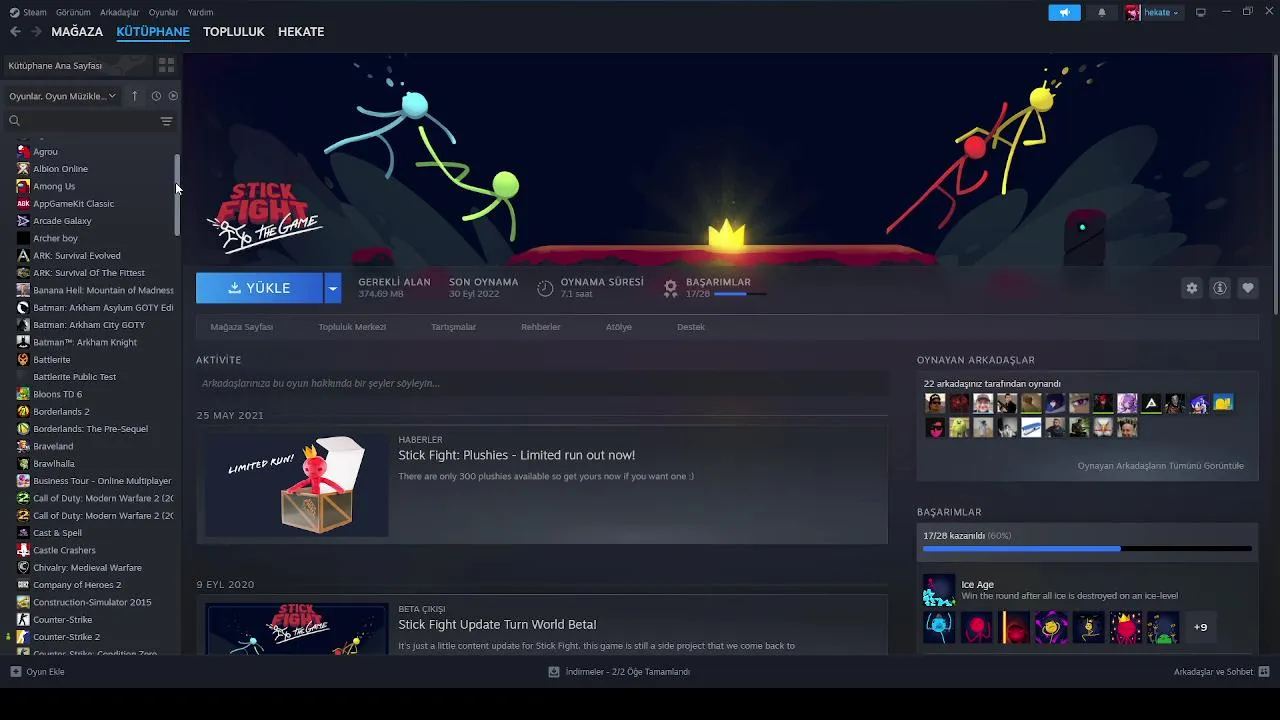The image size is (1280, 720).
Task: Open the Yardım menu
Action: point(200,12)
